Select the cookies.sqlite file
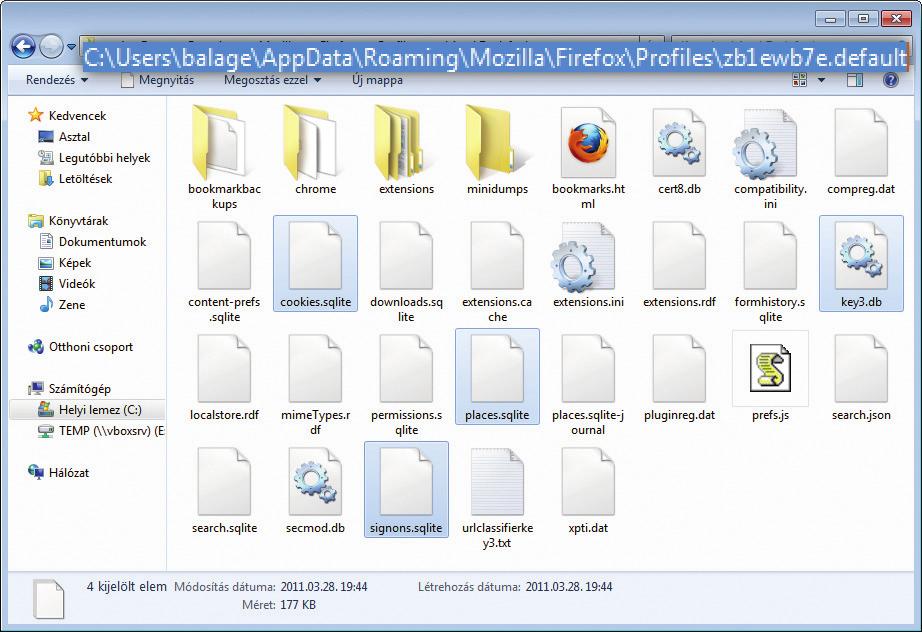This screenshot has width=922, height=632. tap(315, 263)
